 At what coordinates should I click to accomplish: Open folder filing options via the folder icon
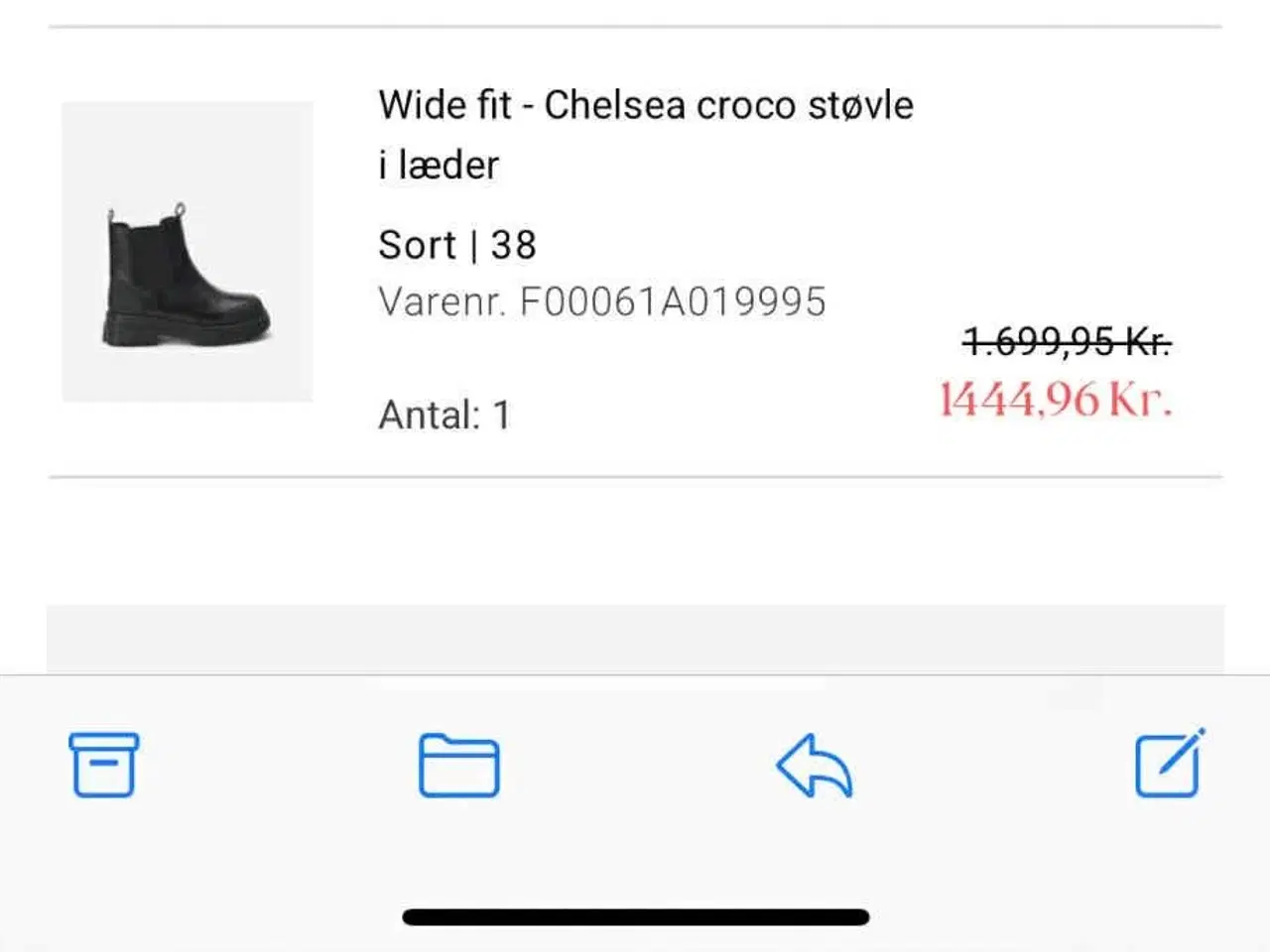[459, 767]
